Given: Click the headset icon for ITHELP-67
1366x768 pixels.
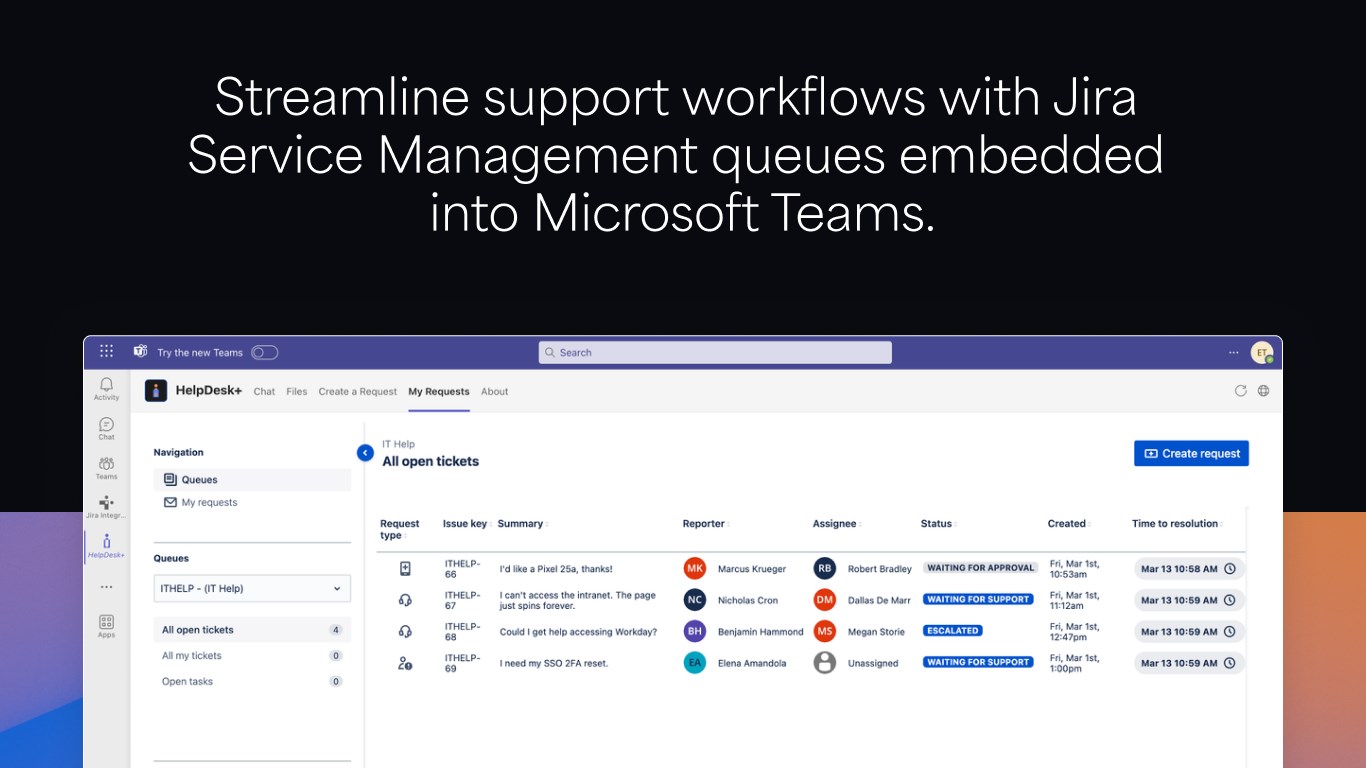Looking at the screenshot, I should [x=405, y=600].
